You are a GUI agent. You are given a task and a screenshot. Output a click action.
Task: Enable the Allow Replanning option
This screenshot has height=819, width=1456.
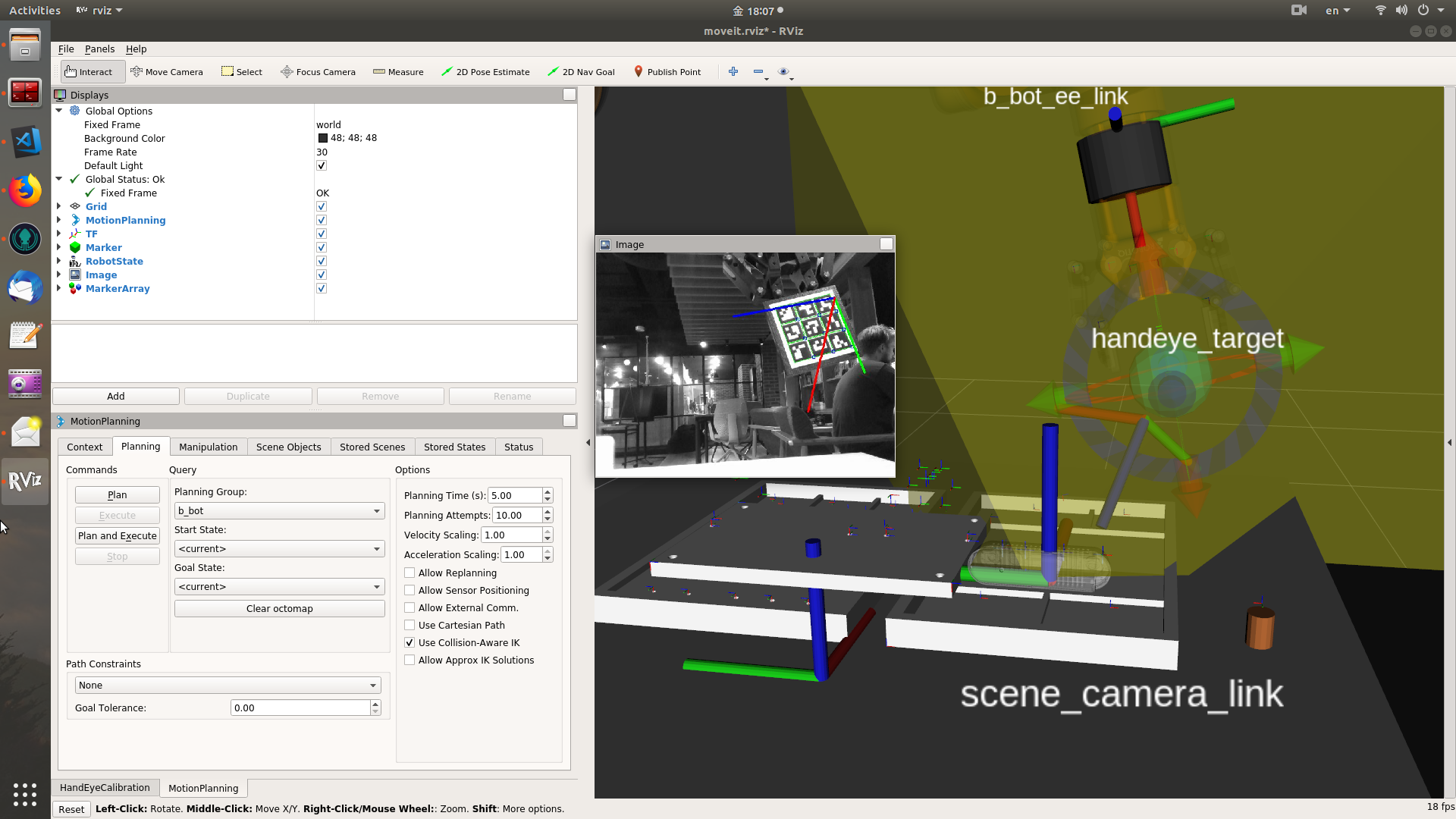pyautogui.click(x=409, y=573)
